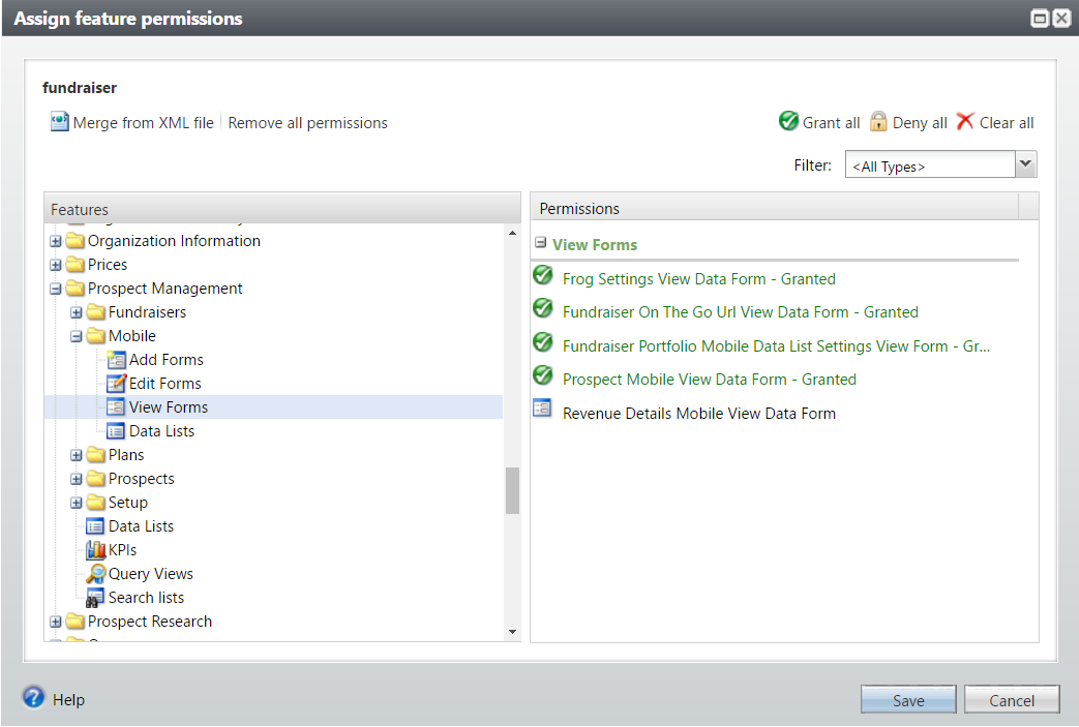Click the Deny all padlock icon

pyautogui.click(x=878, y=121)
